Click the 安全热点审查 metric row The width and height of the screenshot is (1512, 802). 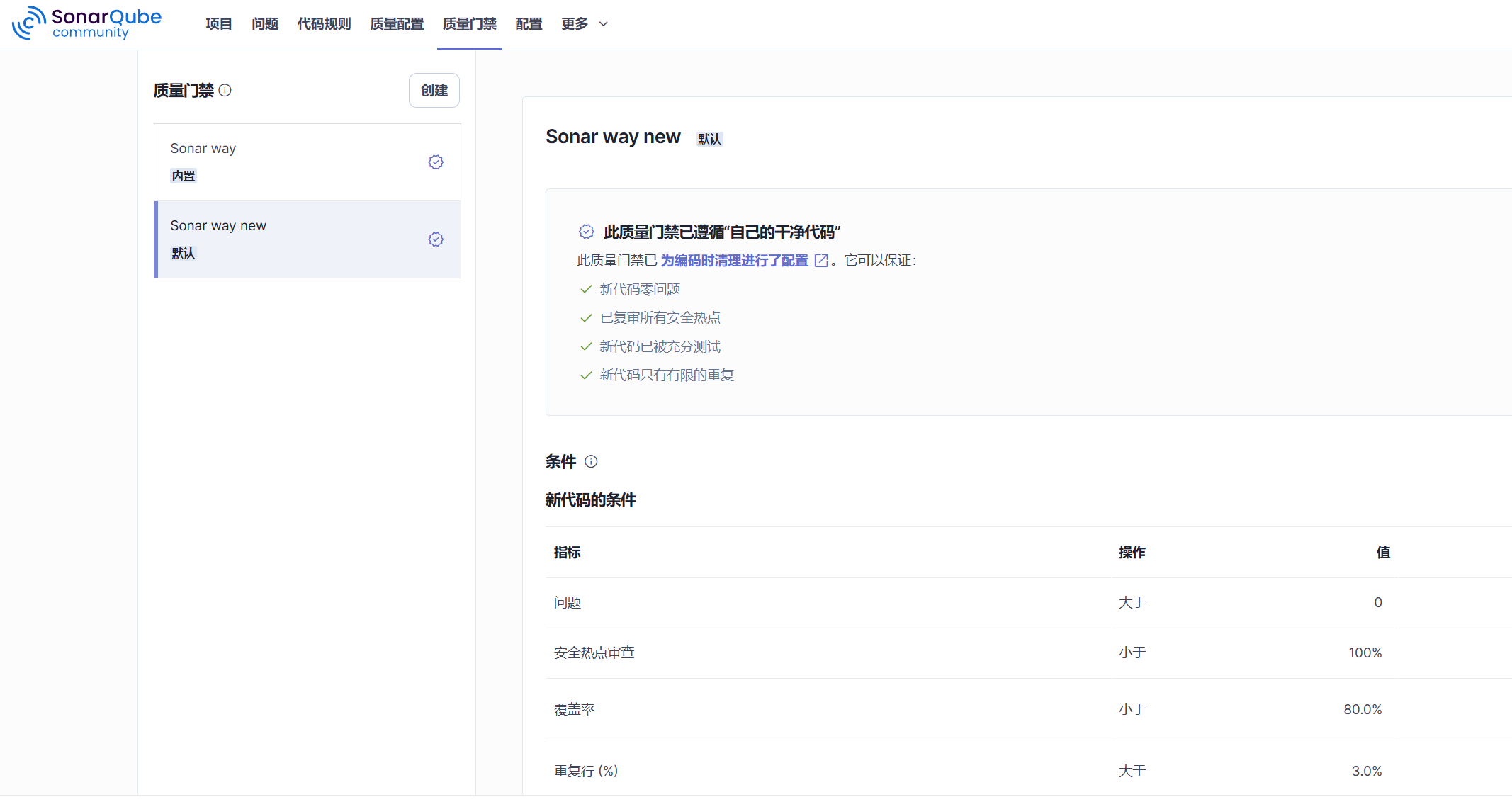(1029, 653)
